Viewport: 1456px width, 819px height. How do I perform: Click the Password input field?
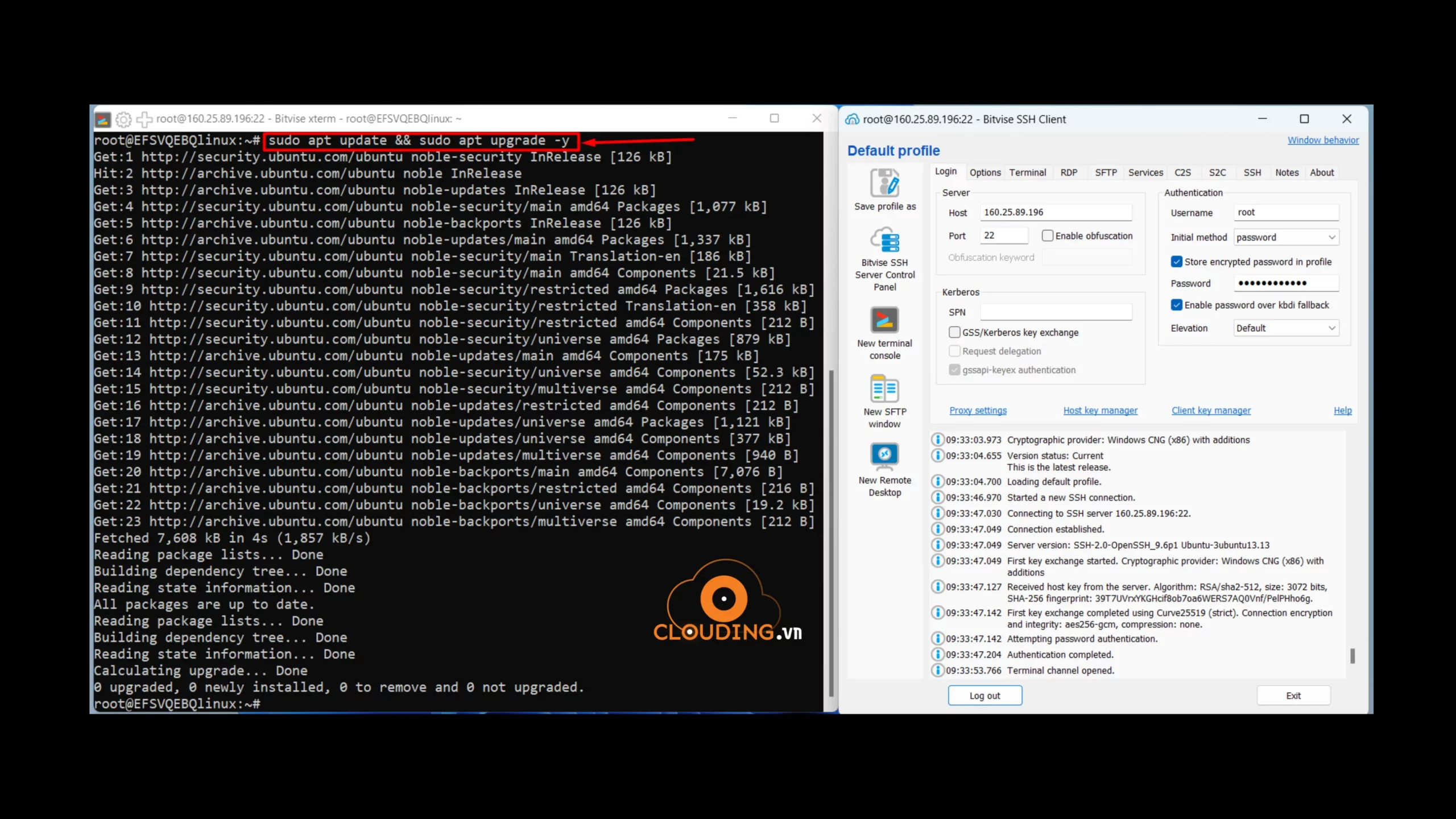click(1286, 283)
